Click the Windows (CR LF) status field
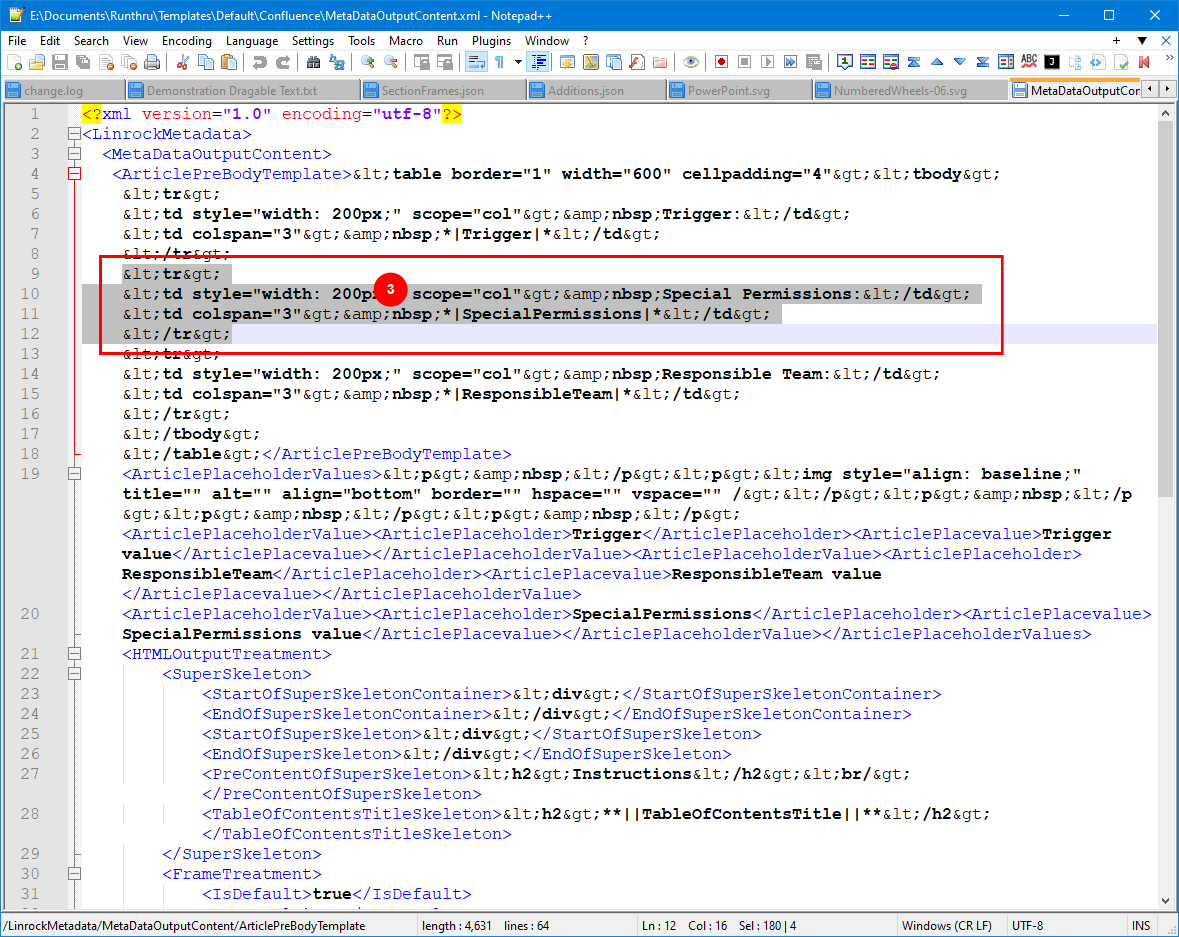 click(x=946, y=926)
